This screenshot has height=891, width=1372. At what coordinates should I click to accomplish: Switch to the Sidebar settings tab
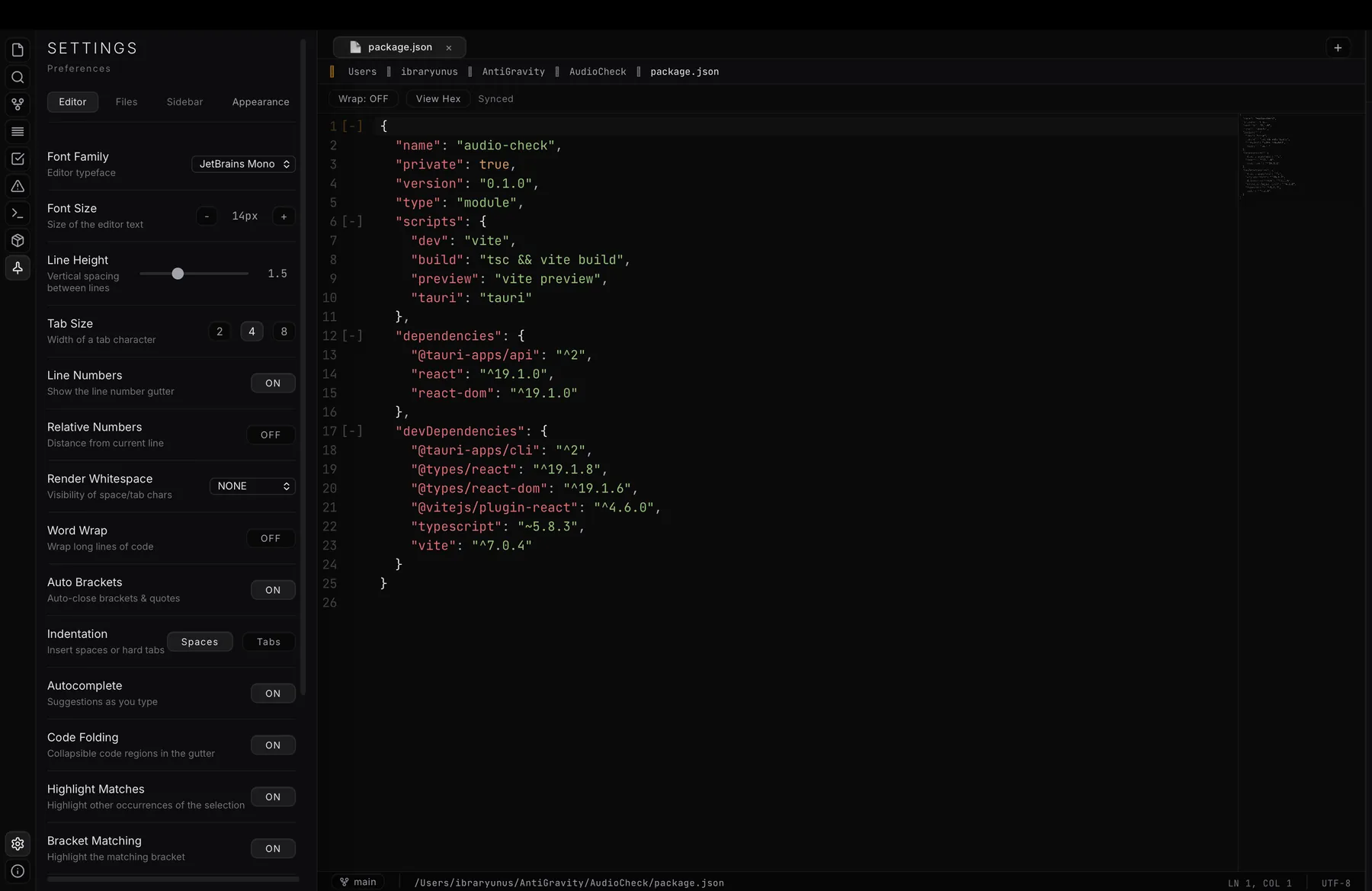pos(184,102)
